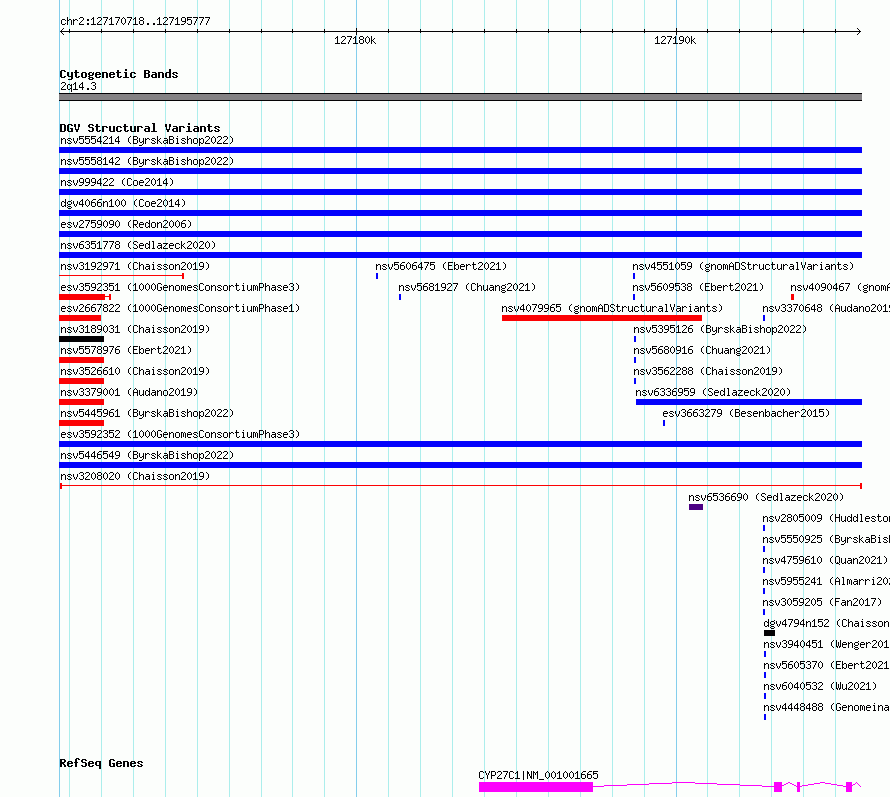Select nsv5681927 (Chuang2021) label
Screen dimensions: 890x797
point(467,287)
